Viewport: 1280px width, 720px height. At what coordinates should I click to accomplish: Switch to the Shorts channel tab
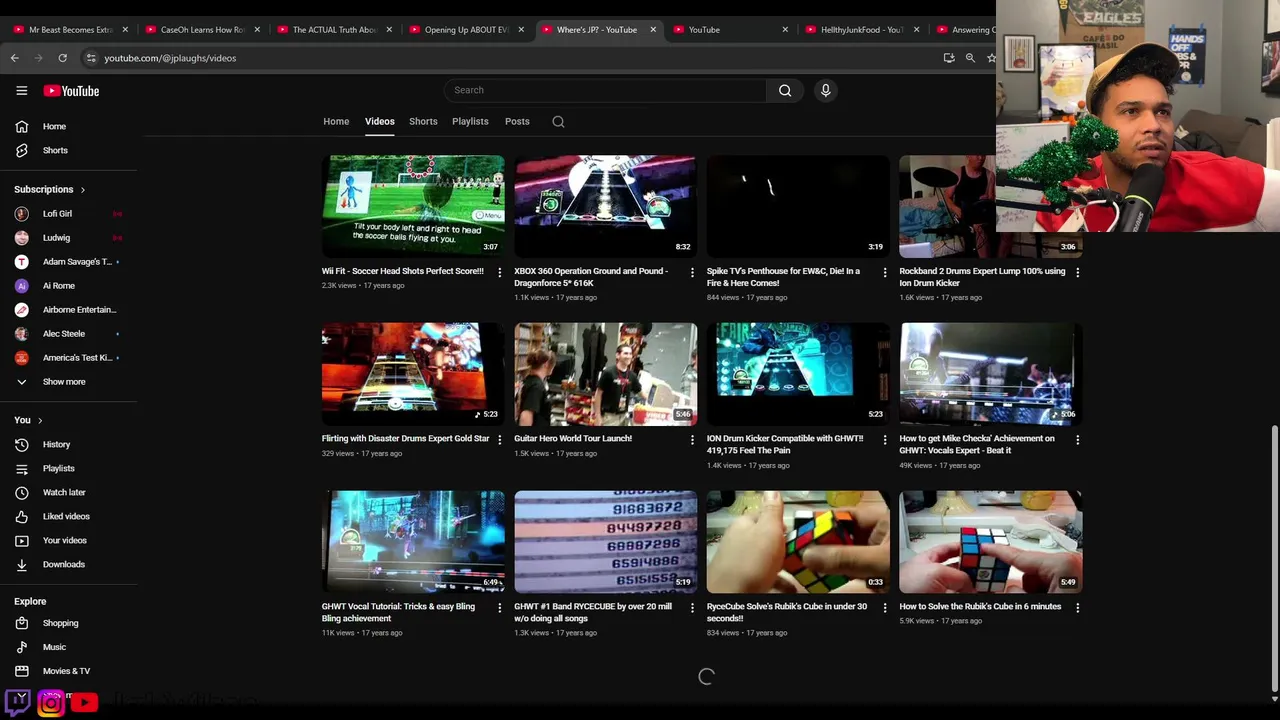tap(423, 122)
